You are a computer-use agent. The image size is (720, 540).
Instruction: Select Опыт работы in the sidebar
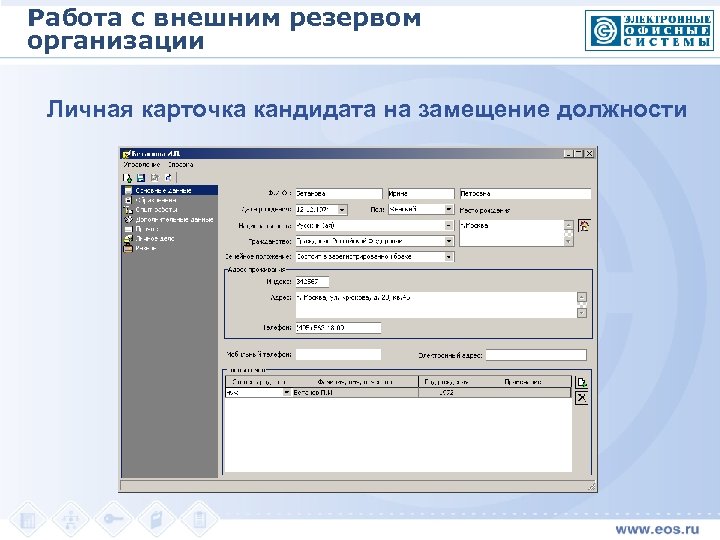pyautogui.click(x=157, y=209)
